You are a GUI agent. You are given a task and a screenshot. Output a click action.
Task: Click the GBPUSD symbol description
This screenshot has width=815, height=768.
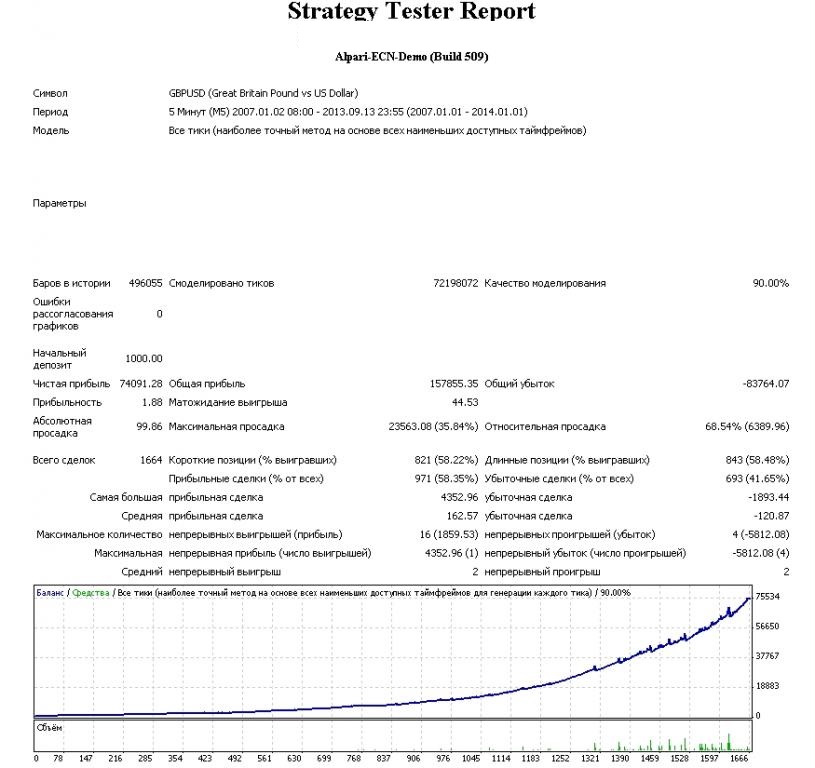pos(263,94)
